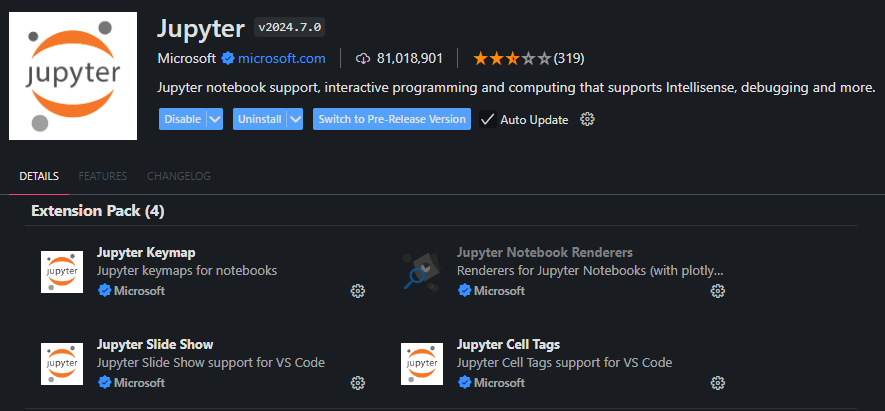Toggle the Auto Update checkbox
The image size is (885, 411).
[x=488, y=119]
